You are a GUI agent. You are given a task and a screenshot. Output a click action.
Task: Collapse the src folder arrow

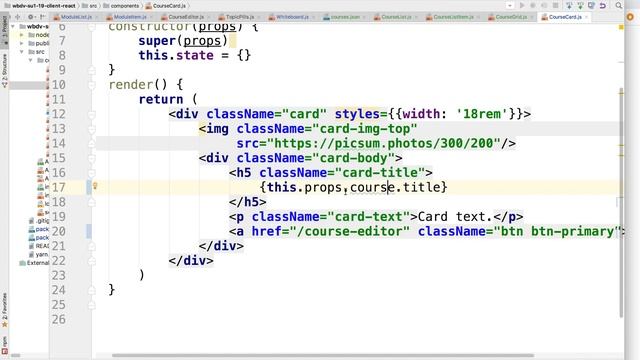pyautogui.click(x=22, y=52)
